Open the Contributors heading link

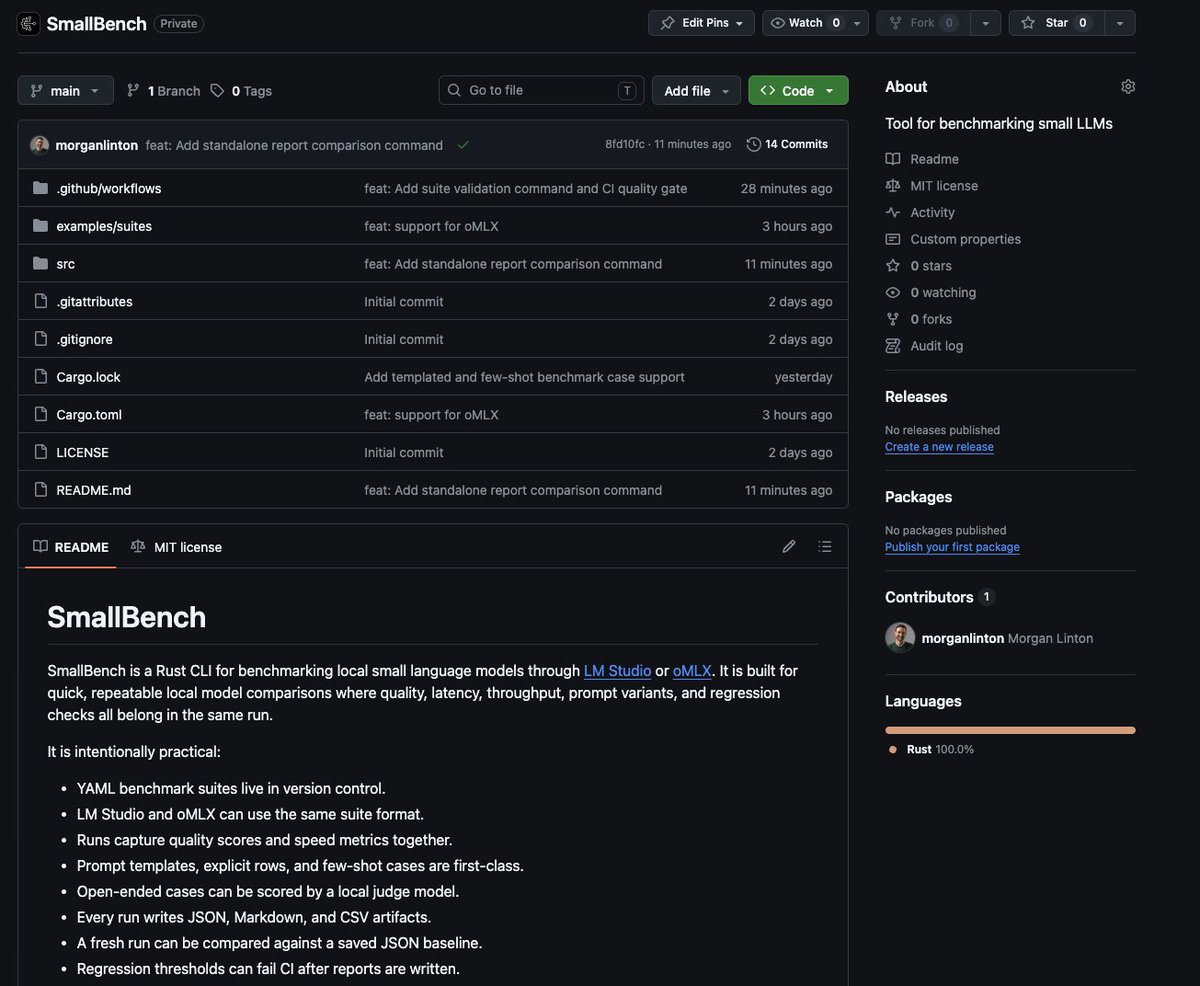tap(929, 597)
